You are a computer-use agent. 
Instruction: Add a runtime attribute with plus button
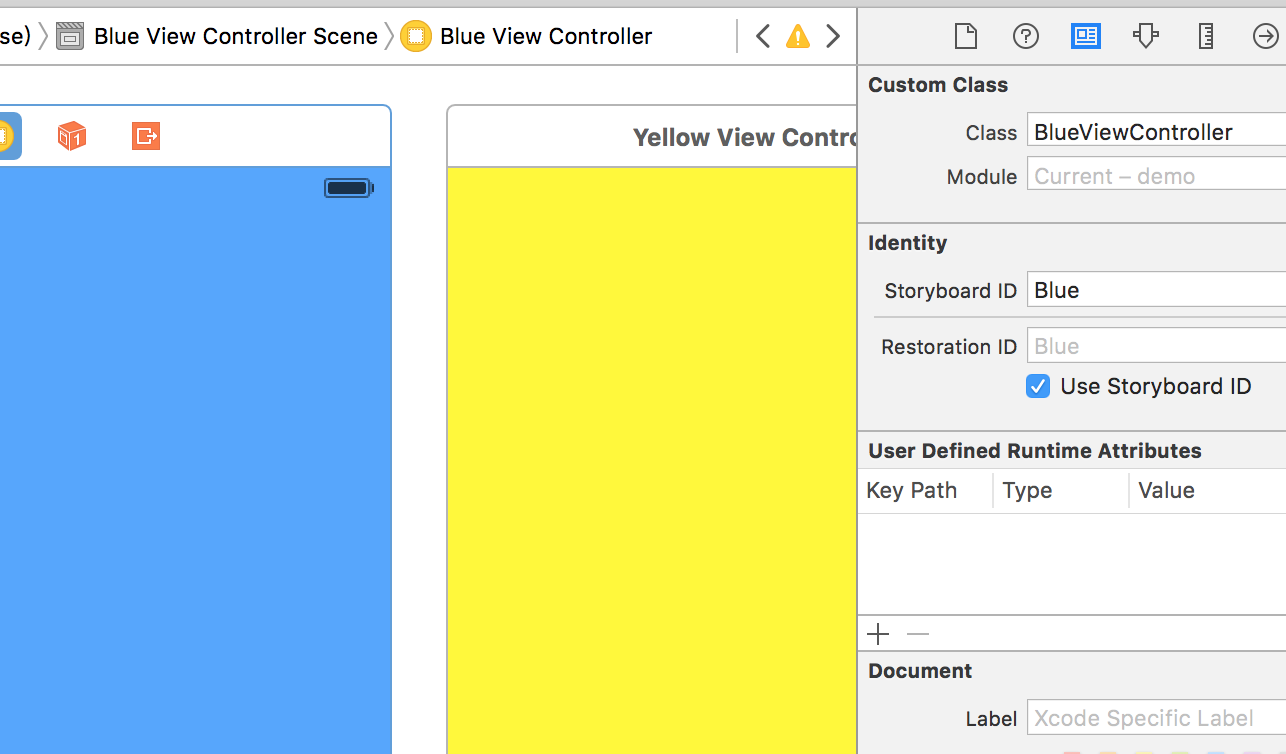pyautogui.click(x=878, y=634)
